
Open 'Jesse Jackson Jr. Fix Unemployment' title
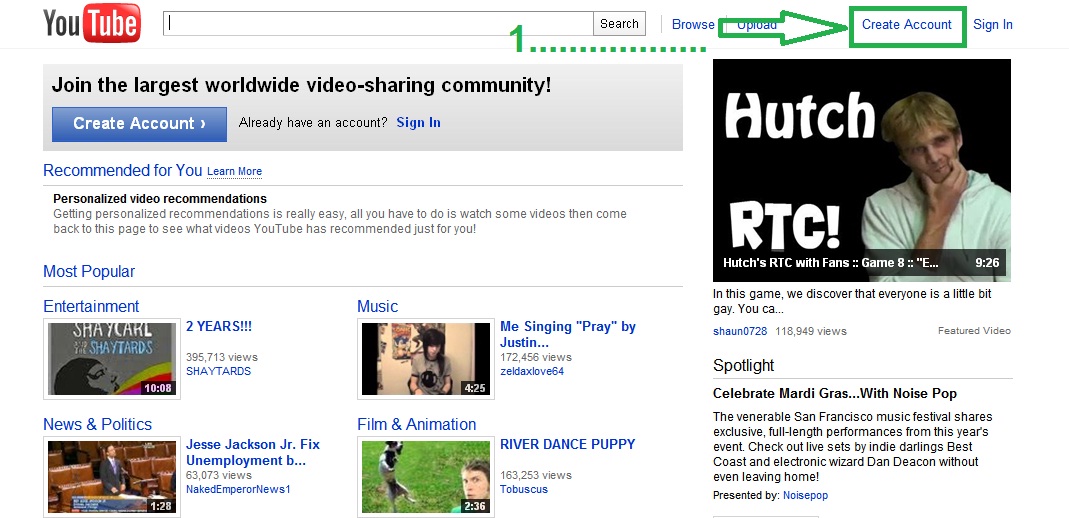(x=253, y=452)
